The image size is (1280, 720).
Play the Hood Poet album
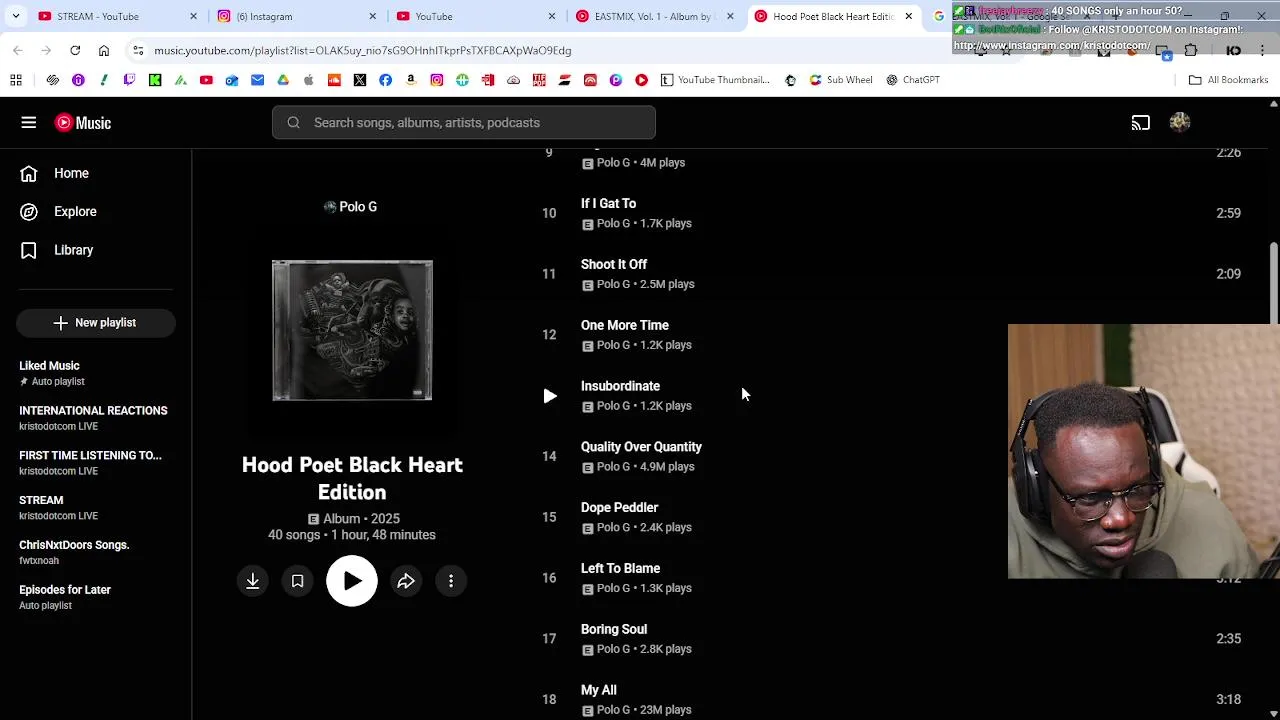click(x=352, y=581)
